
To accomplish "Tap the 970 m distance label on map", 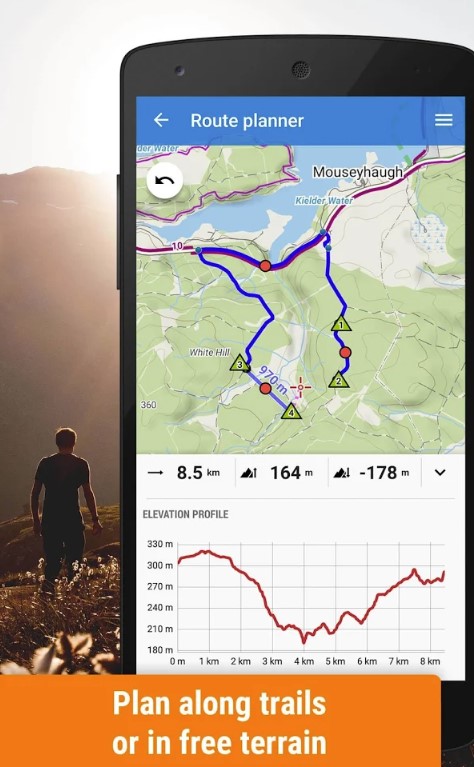I will 273,380.
